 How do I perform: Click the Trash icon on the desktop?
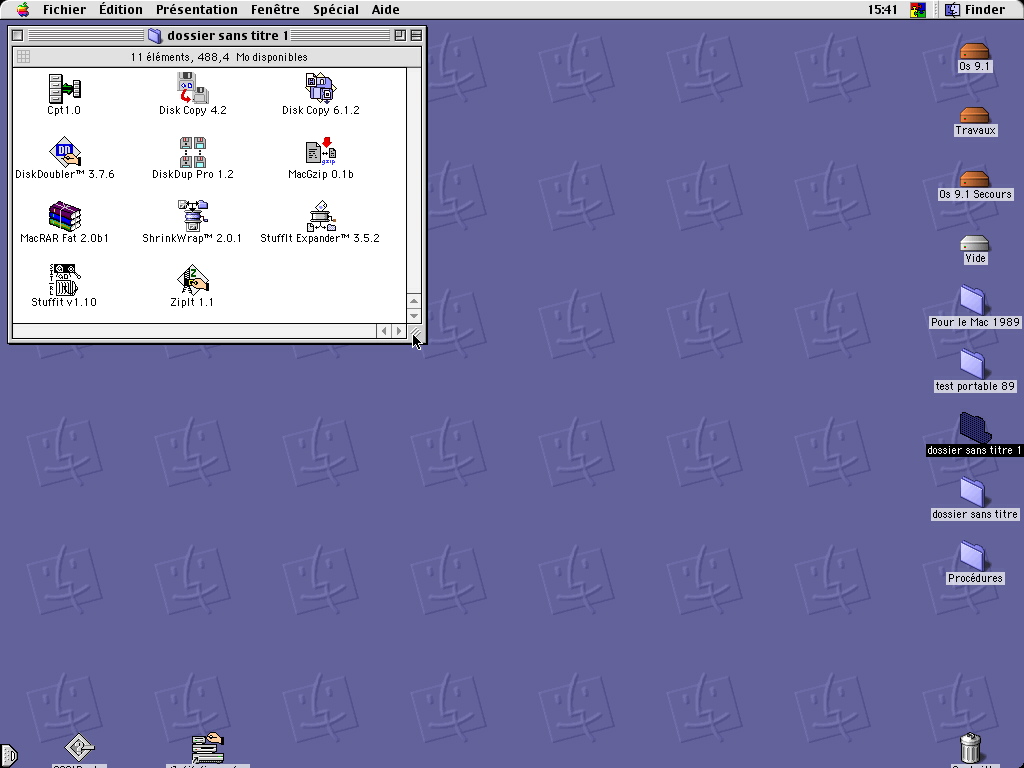[969, 747]
